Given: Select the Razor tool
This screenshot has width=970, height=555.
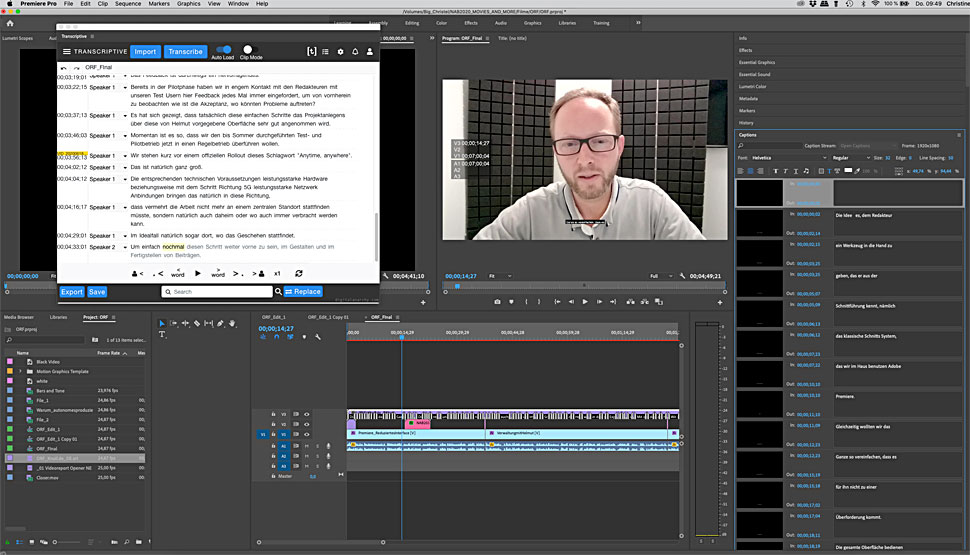Looking at the screenshot, I should [x=197, y=323].
